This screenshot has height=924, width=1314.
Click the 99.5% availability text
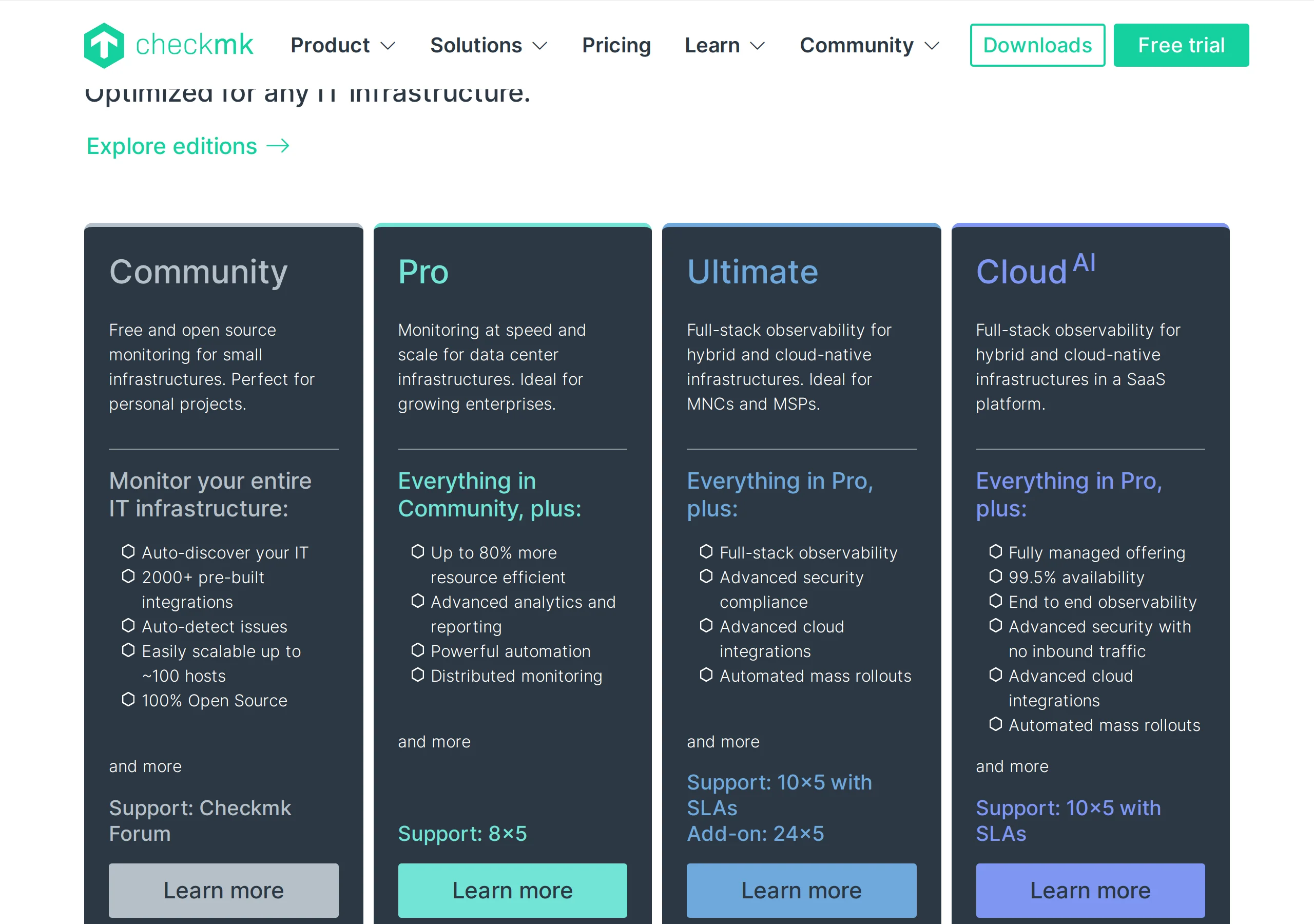(1076, 577)
